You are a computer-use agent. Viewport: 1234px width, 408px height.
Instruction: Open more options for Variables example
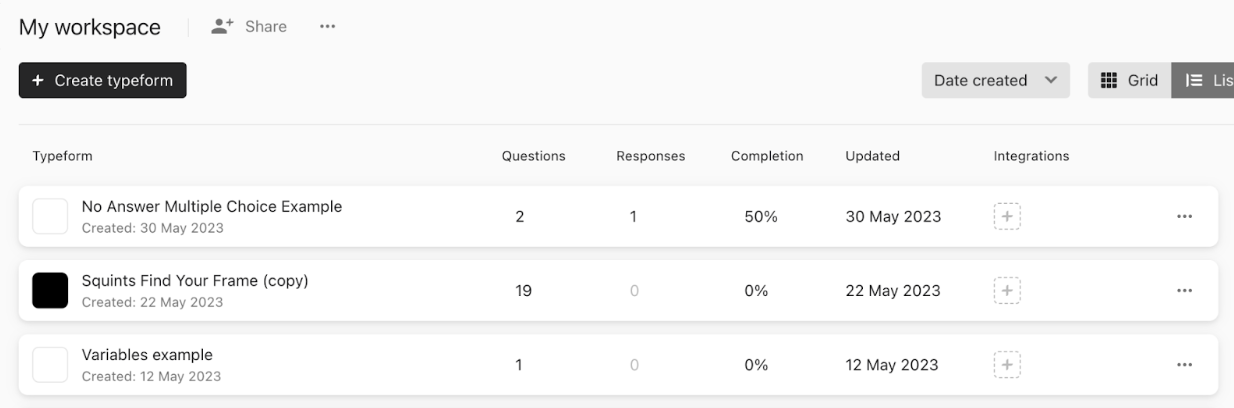tap(1185, 365)
